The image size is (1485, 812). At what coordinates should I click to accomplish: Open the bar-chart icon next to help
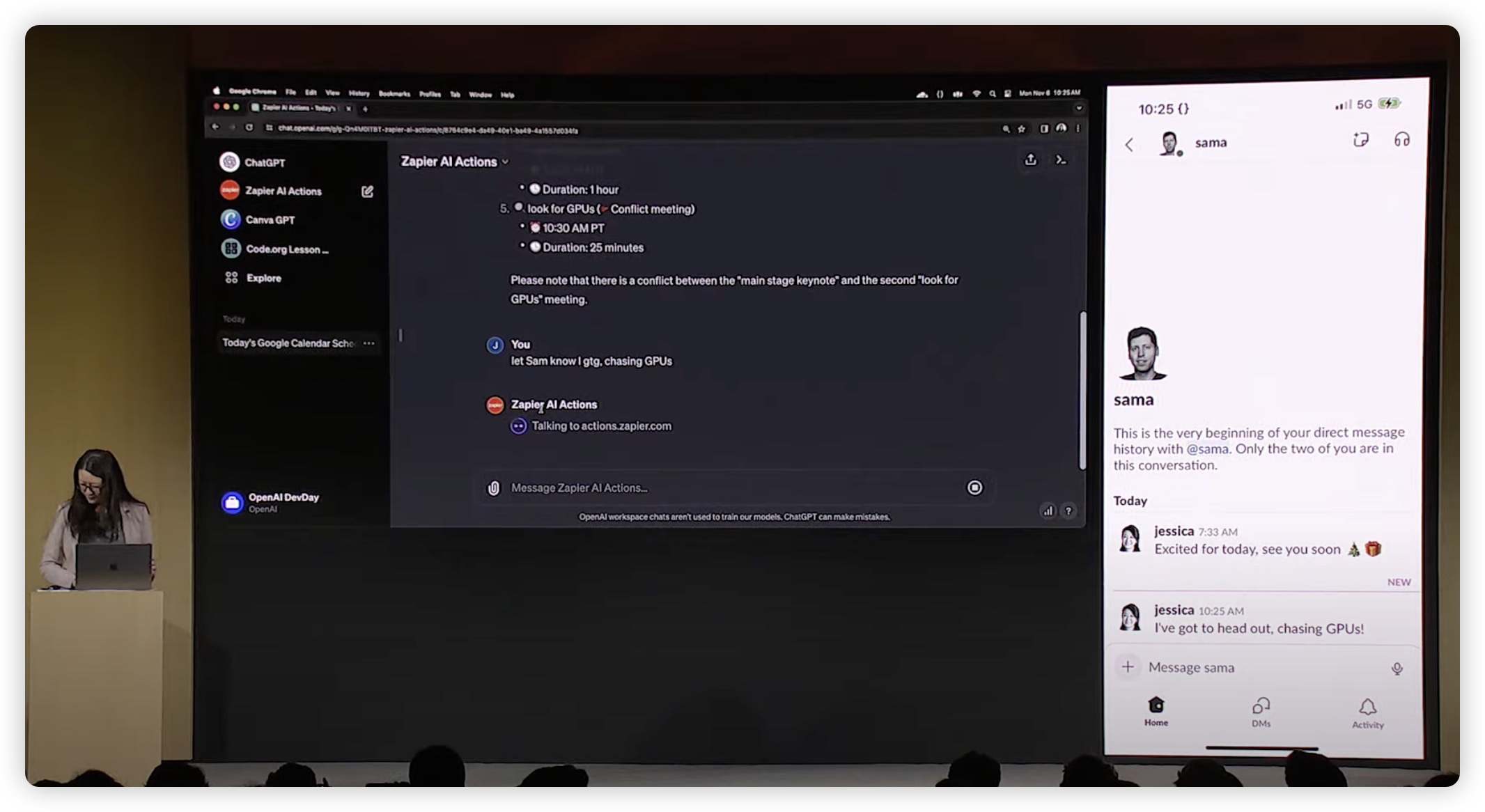pyautogui.click(x=1048, y=510)
